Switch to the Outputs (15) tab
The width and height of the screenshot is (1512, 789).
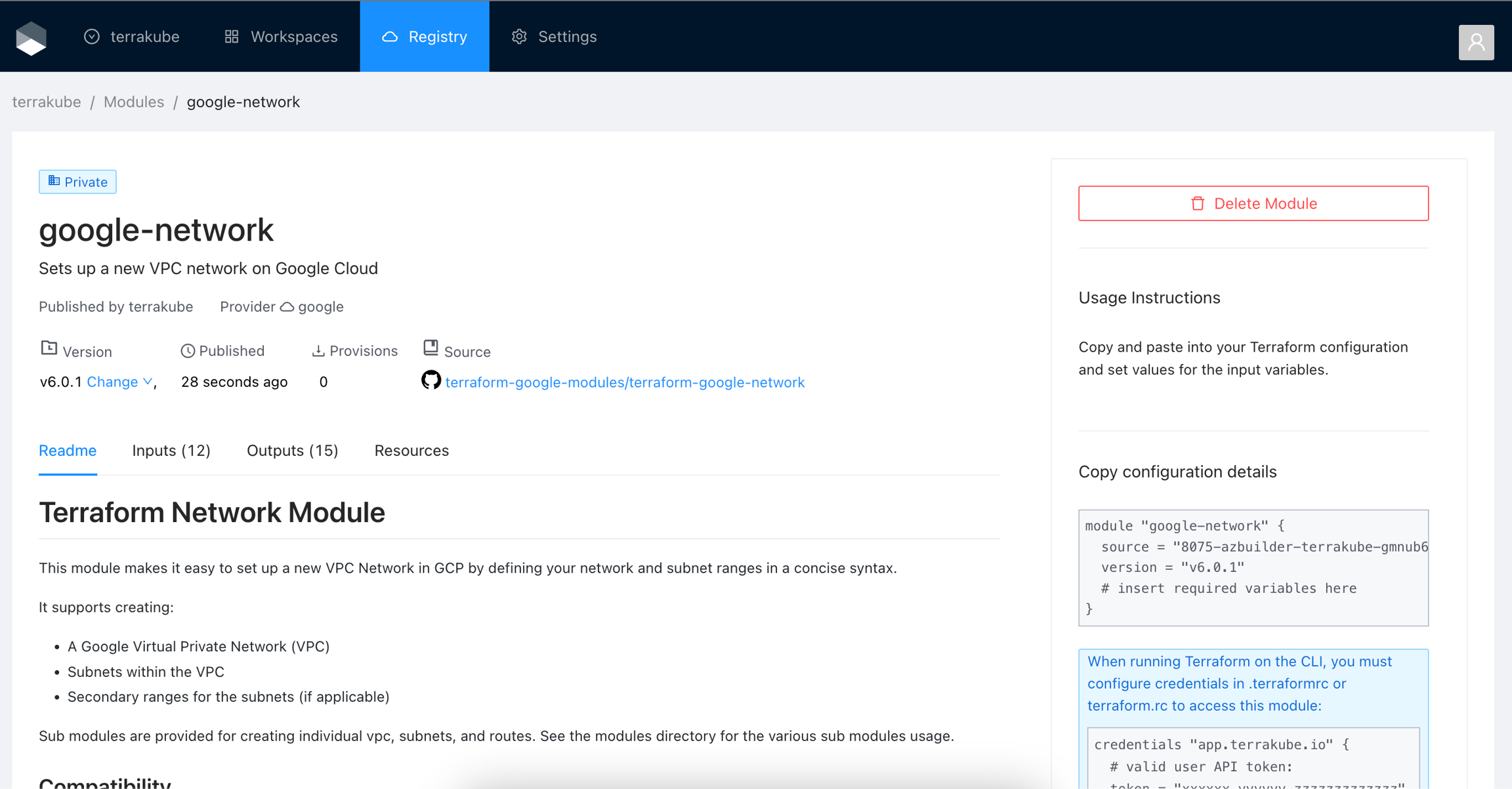tap(293, 451)
